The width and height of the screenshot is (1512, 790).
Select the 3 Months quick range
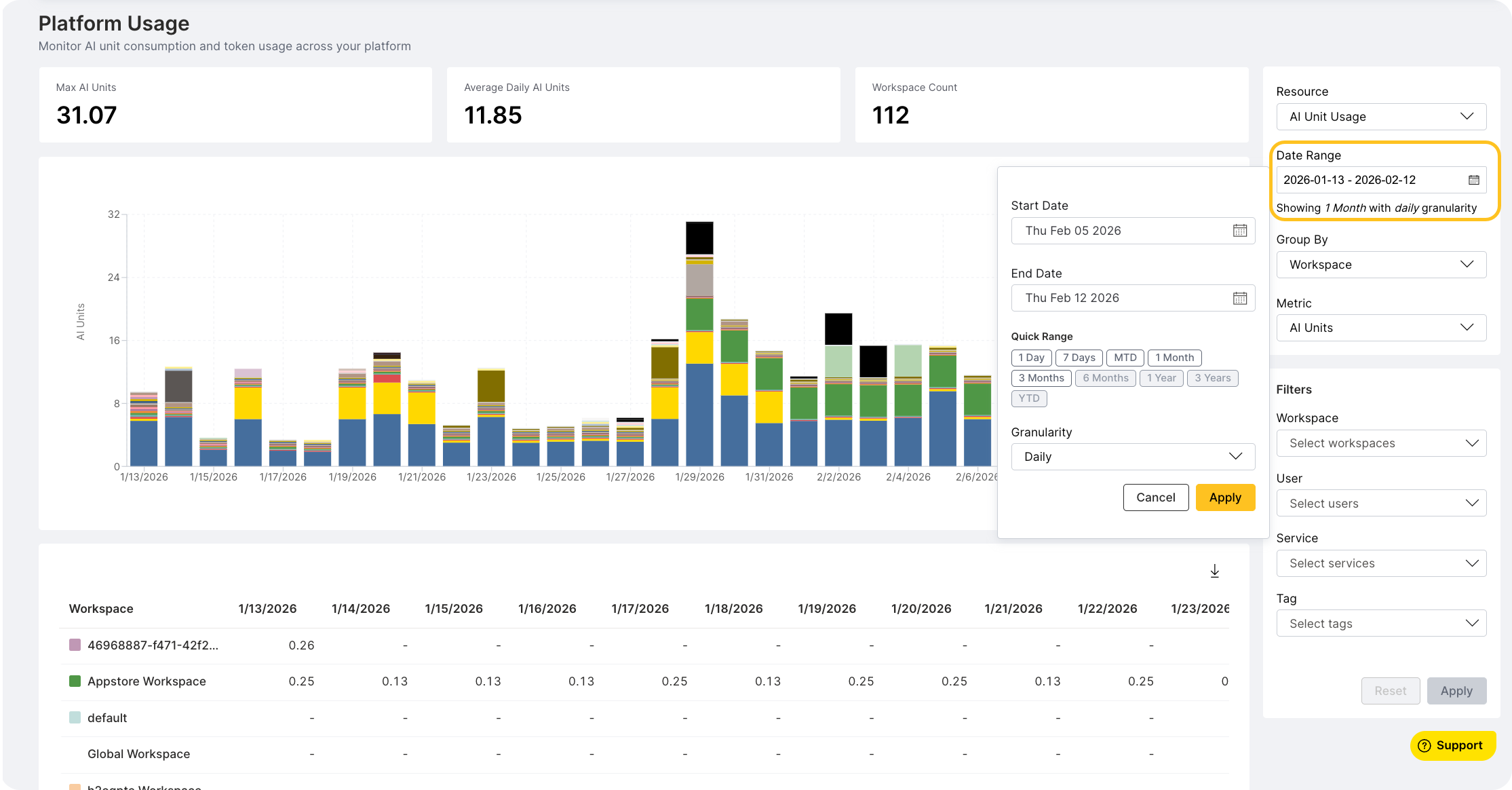tap(1041, 378)
